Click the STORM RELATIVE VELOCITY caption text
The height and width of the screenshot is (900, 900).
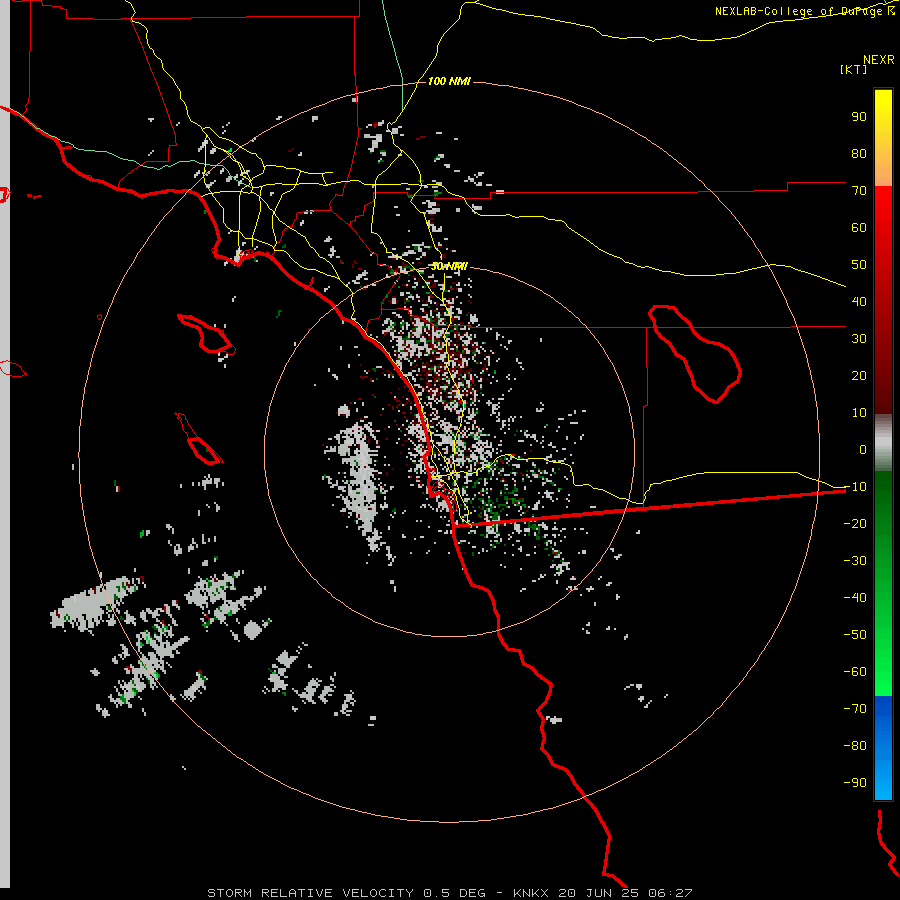310,893
